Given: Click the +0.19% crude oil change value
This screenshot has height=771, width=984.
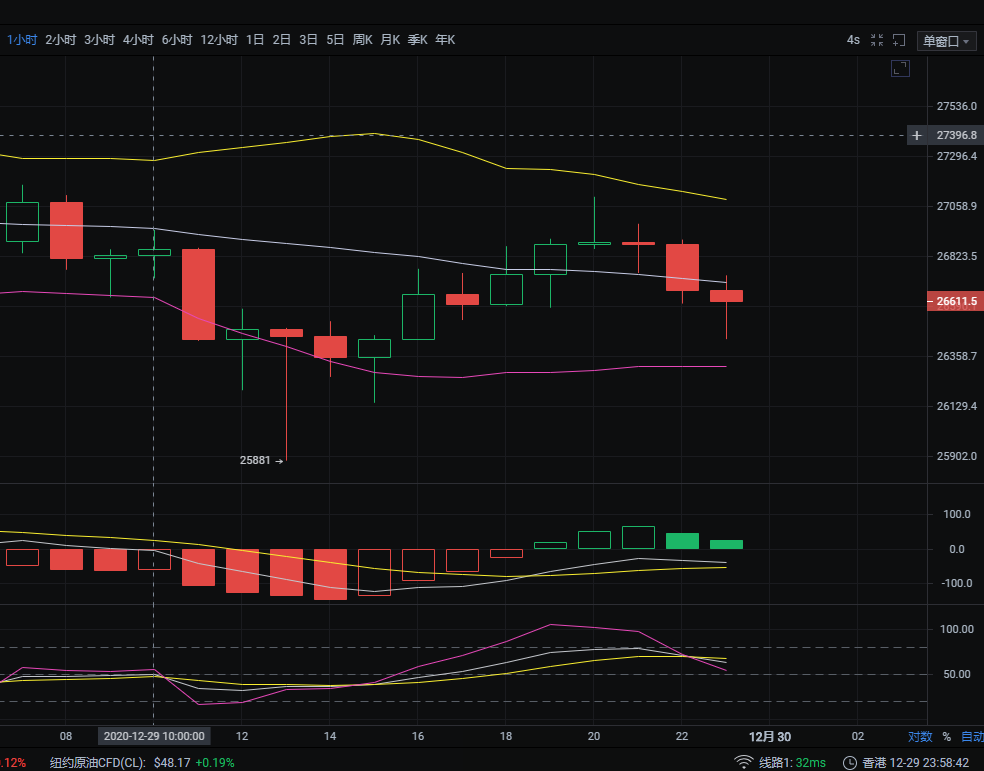Looking at the screenshot, I should pyautogui.click(x=215, y=763).
